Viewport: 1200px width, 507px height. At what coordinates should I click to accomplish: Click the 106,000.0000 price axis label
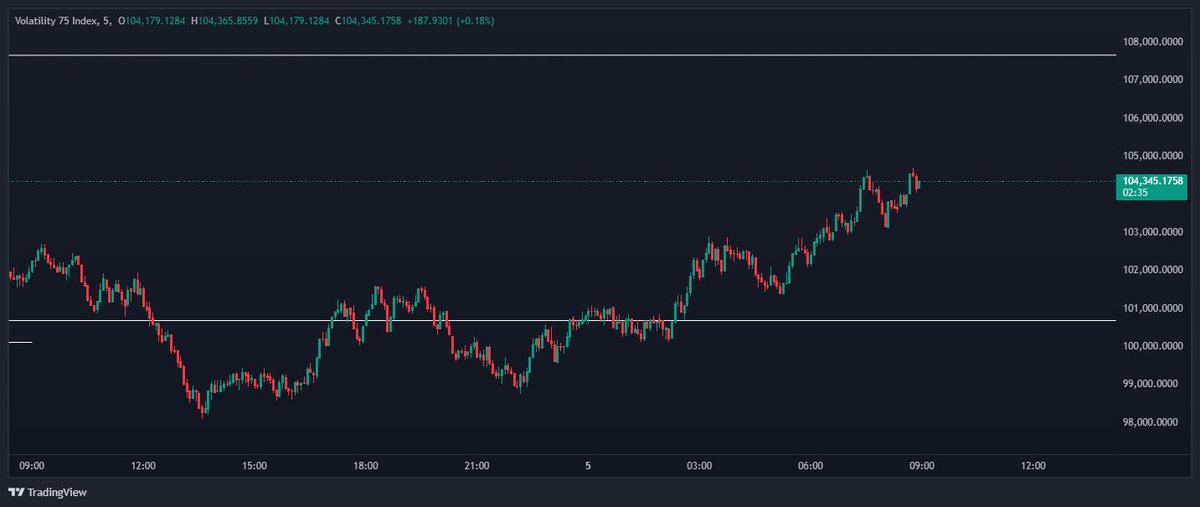tap(1154, 118)
